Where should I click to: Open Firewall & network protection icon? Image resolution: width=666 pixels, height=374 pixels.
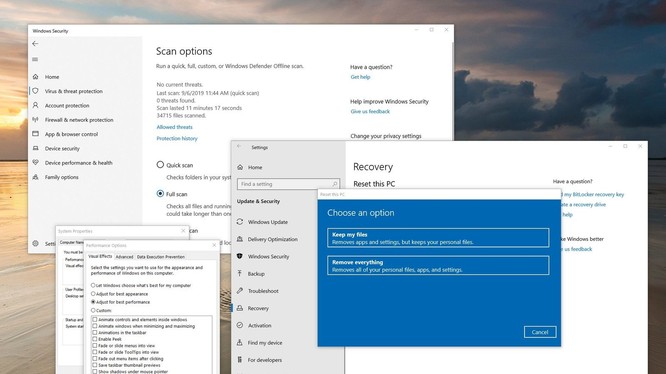tap(36, 120)
